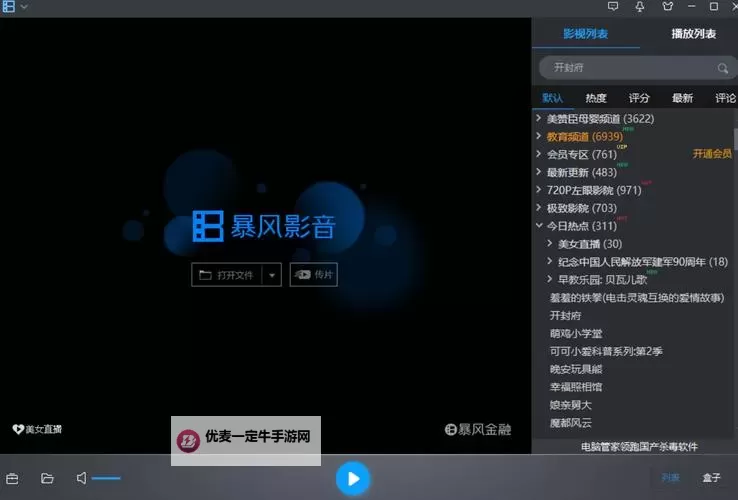Expand the 会员专区 (761) category
Viewport: 738px width, 500px height.
(x=539, y=154)
